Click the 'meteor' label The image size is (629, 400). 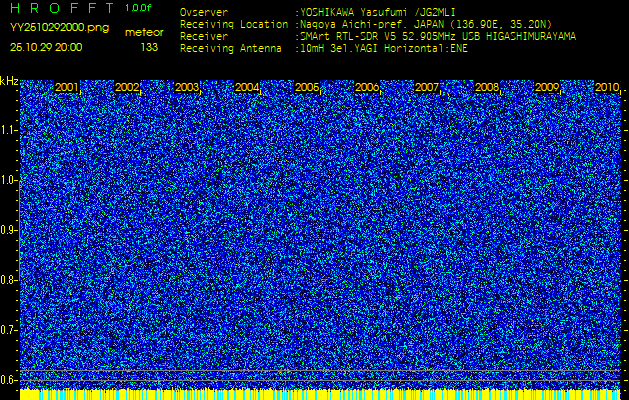point(144,32)
